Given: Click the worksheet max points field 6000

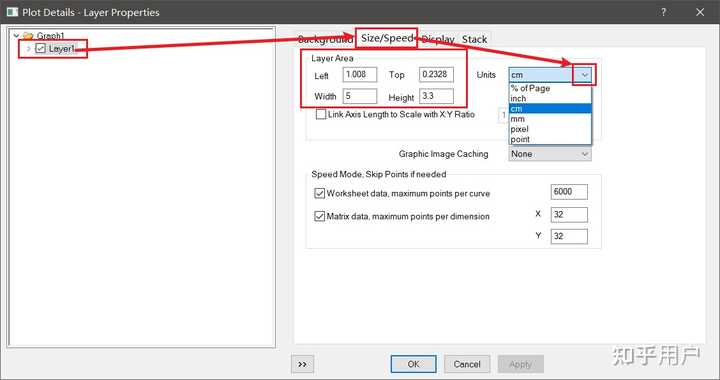Looking at the screenshot, I should 569,192.
